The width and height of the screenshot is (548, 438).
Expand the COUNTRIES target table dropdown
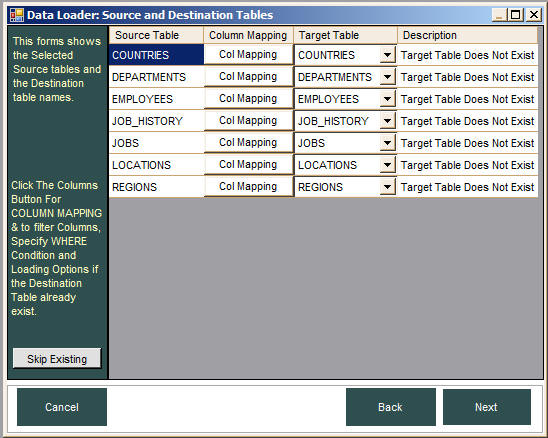387,55
